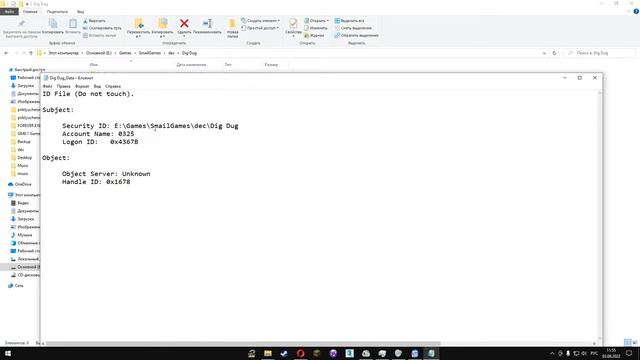The image size is (640, 360).
Task: Switch to Explorer Share (Поделиться) tab
Action: tap(57, 12)
